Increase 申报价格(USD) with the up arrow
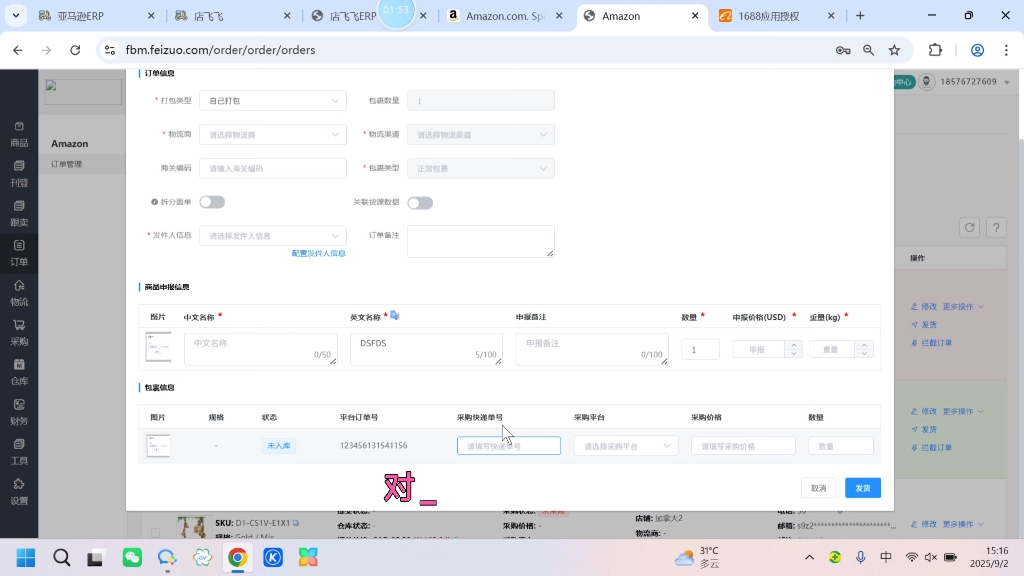The width and height of the screenshot is (1024, 576). tap(793, 345)
